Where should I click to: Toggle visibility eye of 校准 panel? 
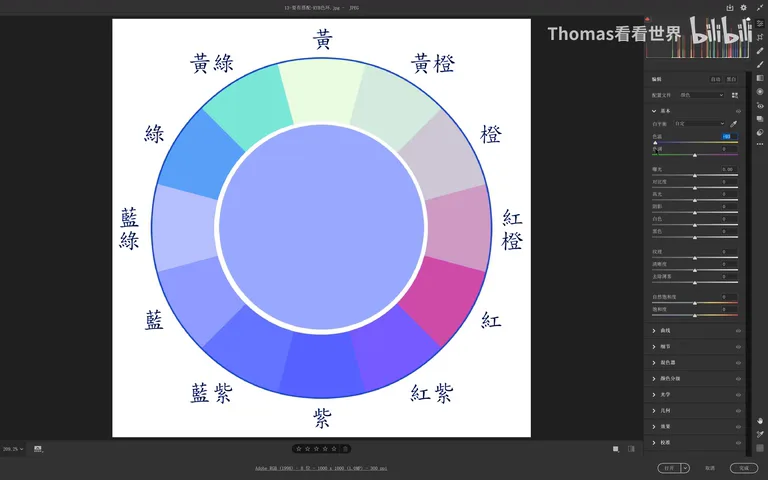pos(738,443)
